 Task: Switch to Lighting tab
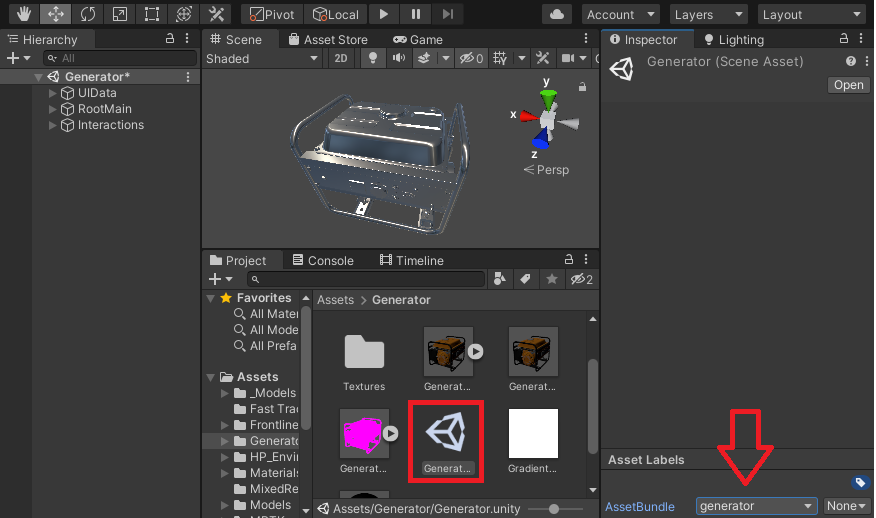(x=734, y=40)
